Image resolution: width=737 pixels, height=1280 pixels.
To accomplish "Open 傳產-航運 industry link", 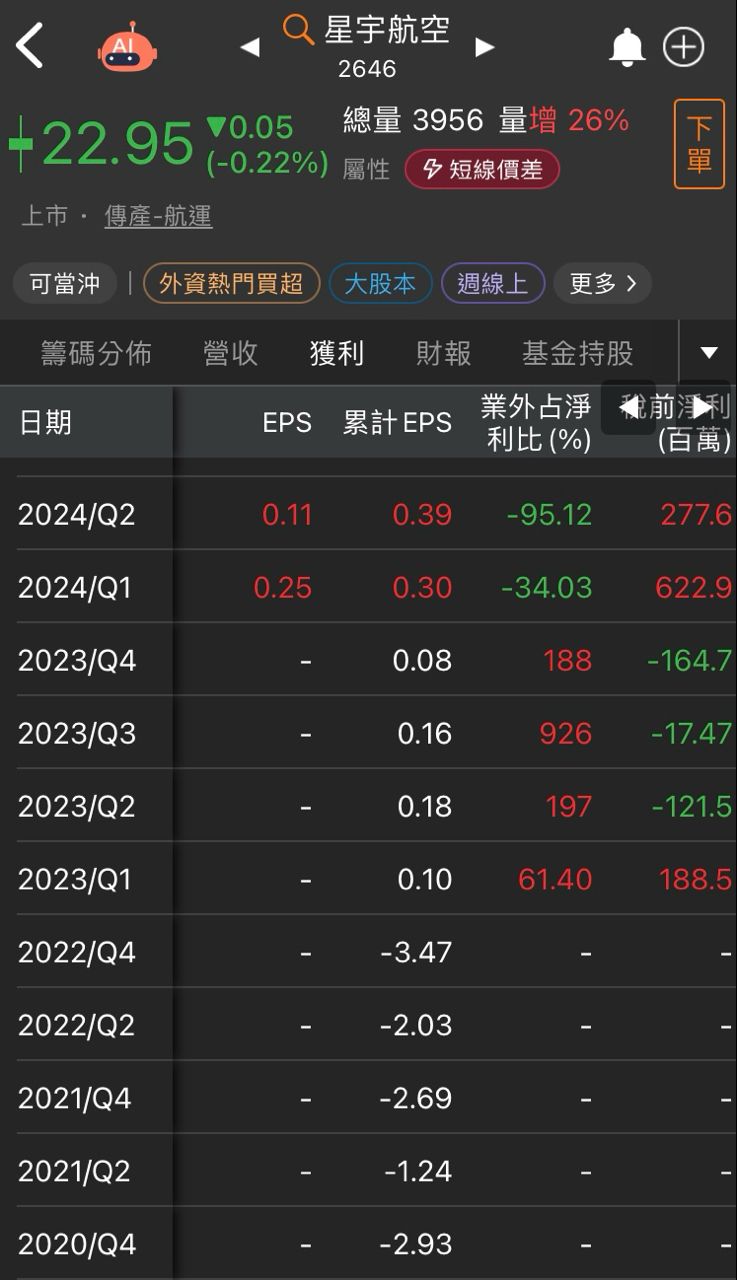I will pyautogui.click(x=158, y=217).
